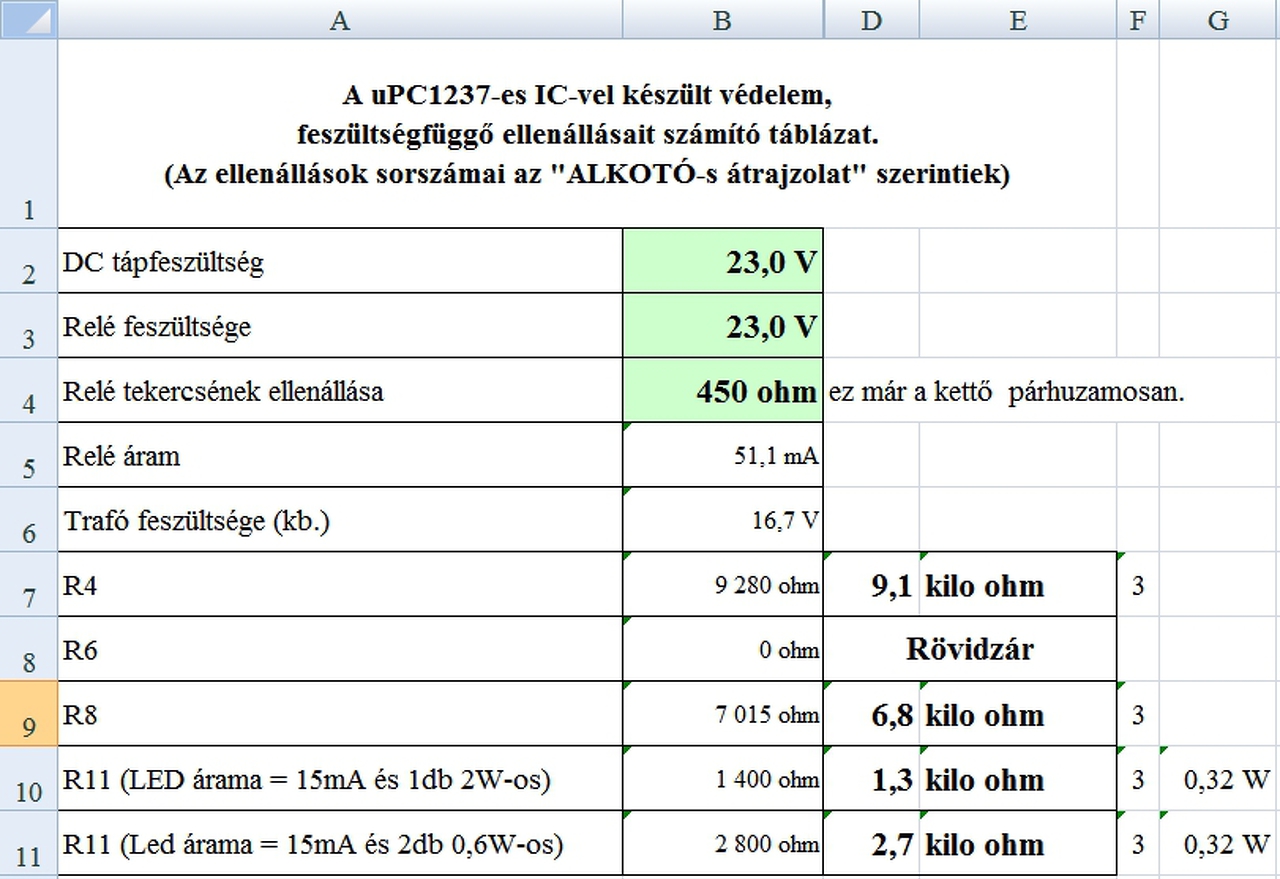Screen dimensions: 1280x879
Task: Select column B header
Action: click(723, 20)
